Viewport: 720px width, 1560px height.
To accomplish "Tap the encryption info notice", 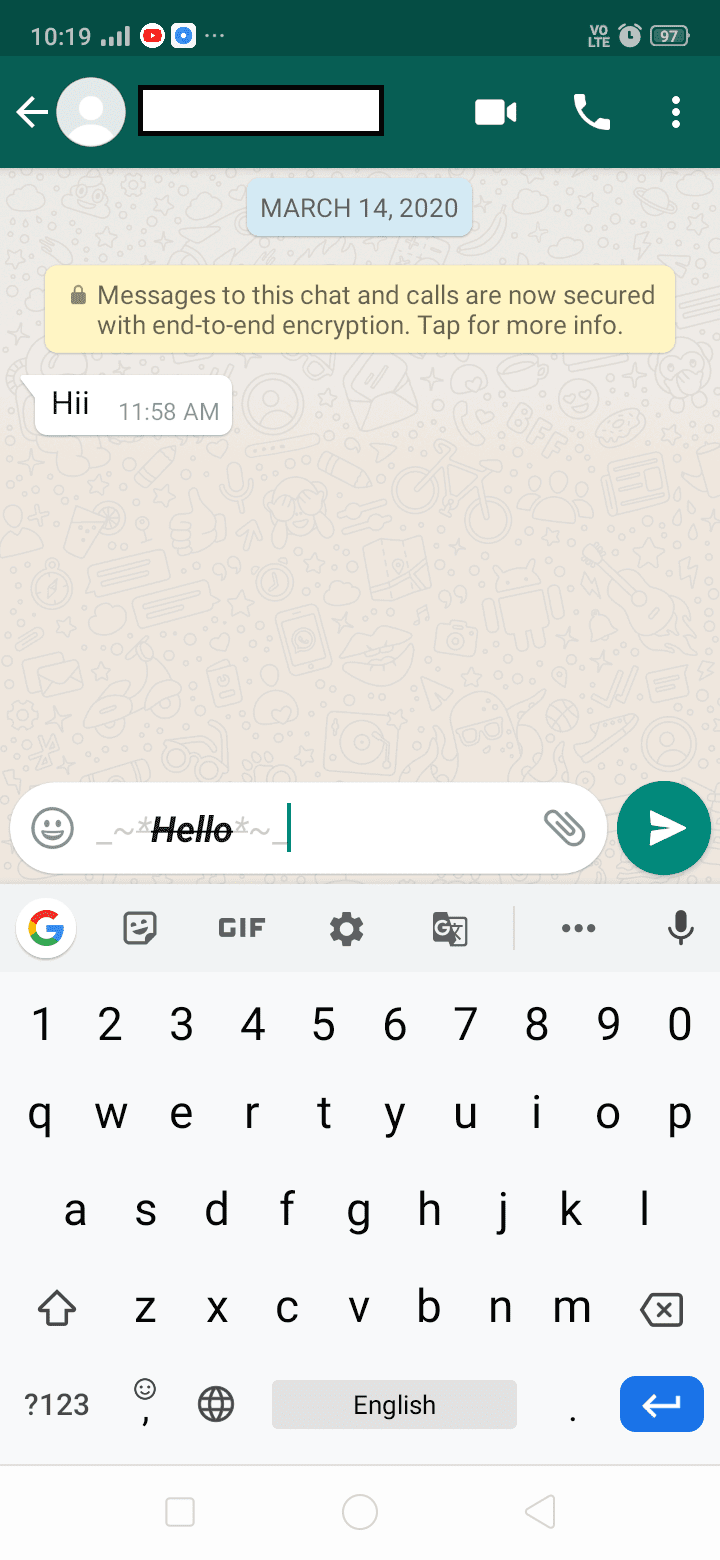I will 360,310.
